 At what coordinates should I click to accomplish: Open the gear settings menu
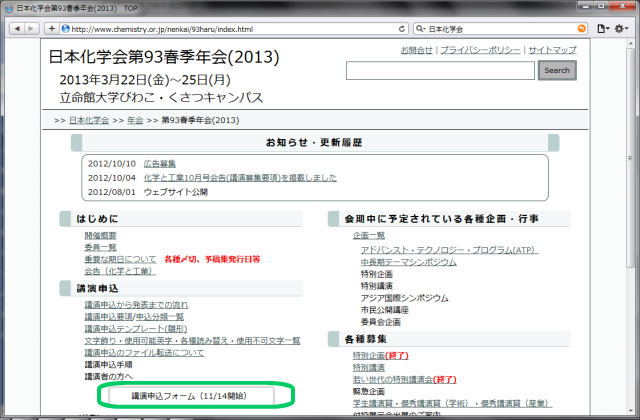click(623, 29)
